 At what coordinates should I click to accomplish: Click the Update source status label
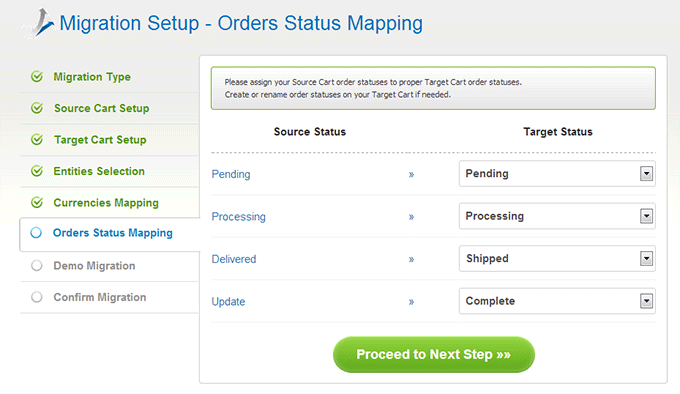tap(228, 302)
